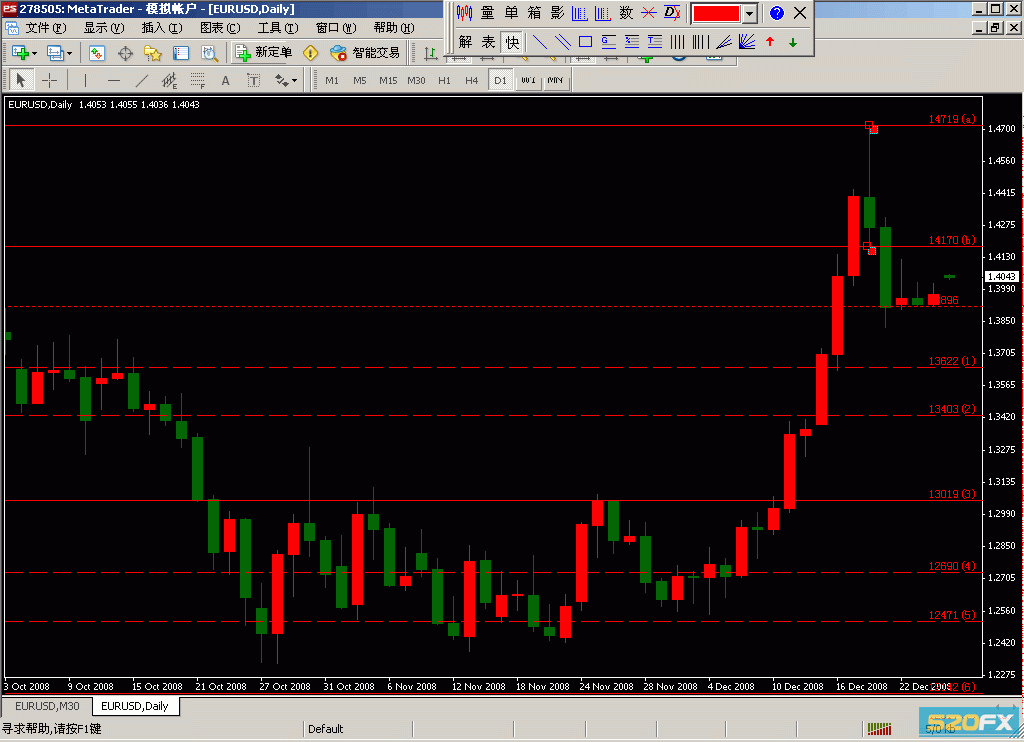Open the Navigator folder-star icon
Screen dimensions: 1024x742
tap(153, 53)
